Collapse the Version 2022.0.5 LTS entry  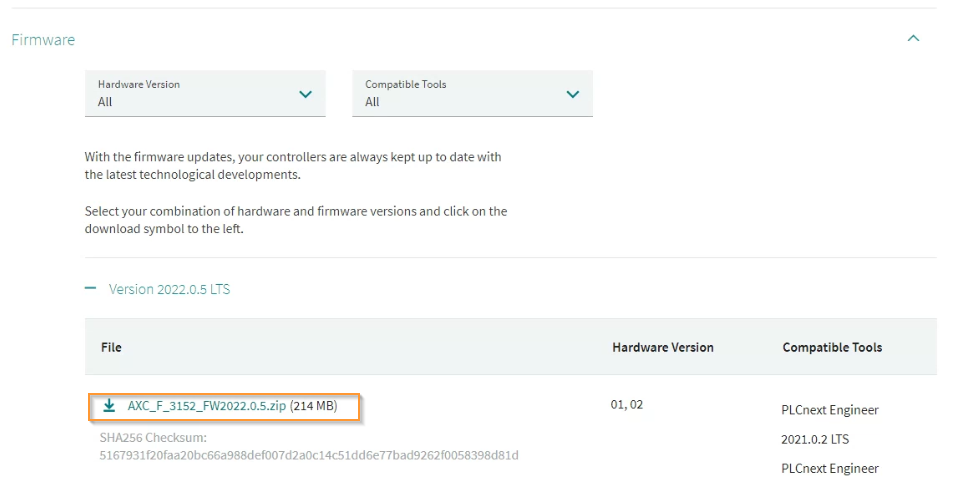pos(169,289)
